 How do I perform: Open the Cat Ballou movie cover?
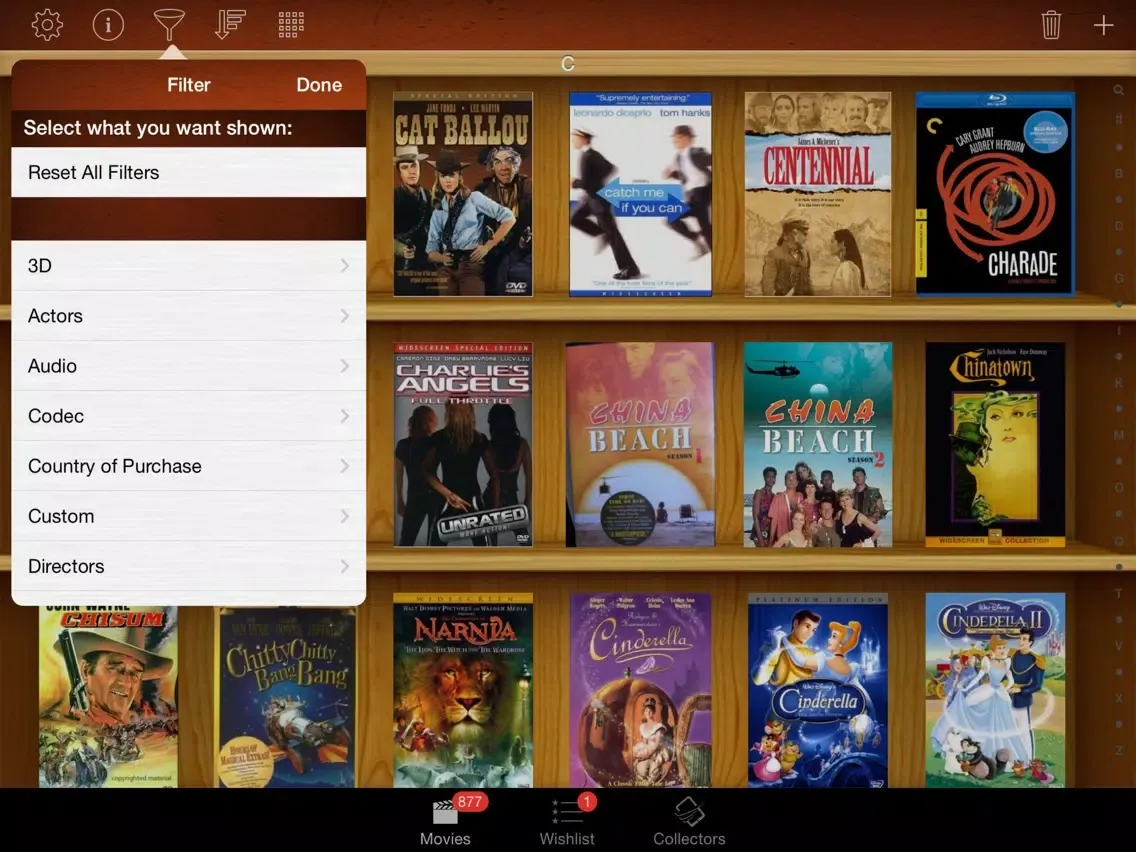tap(463, 194)
